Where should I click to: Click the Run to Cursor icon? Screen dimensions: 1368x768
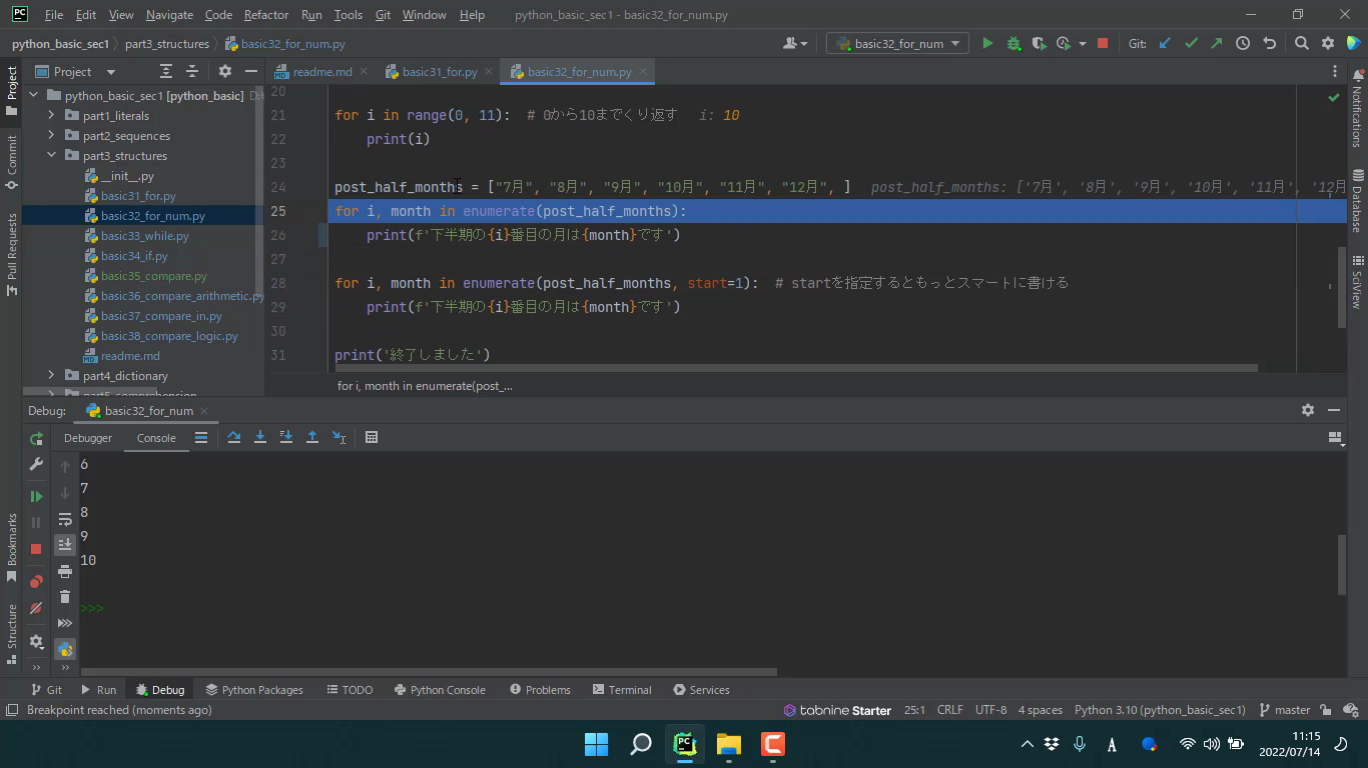pos(339,437)
